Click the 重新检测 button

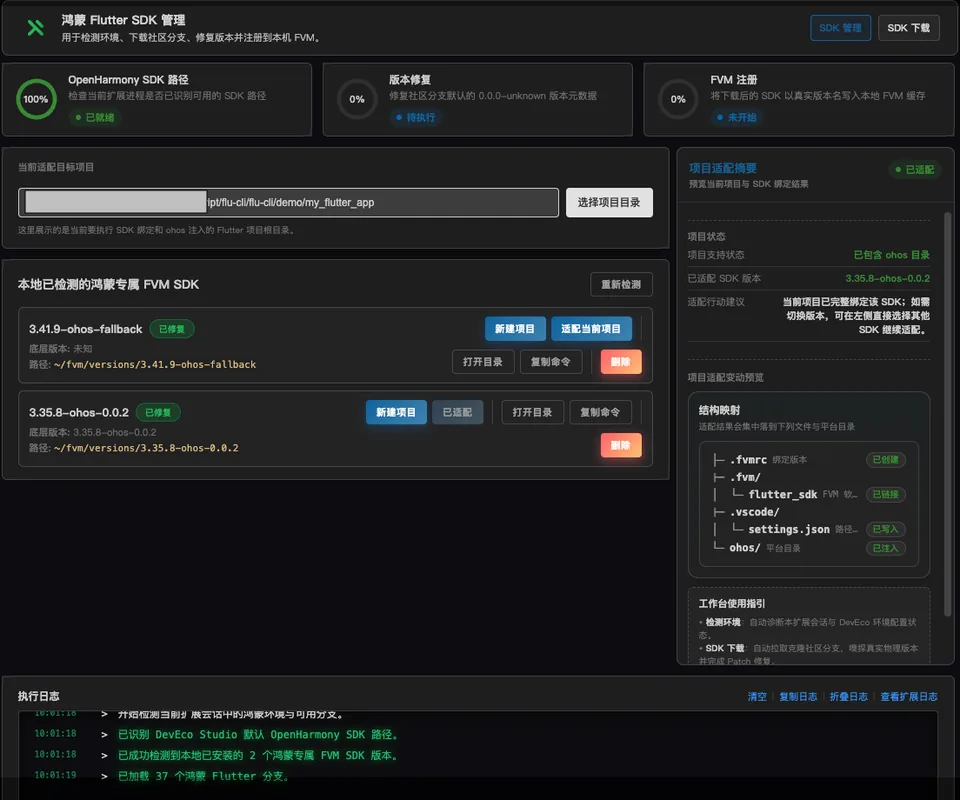coord(621,285)
